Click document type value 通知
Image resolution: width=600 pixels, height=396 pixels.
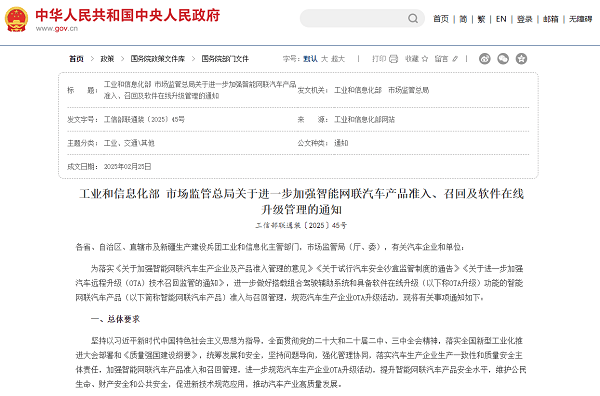point(341,143)
